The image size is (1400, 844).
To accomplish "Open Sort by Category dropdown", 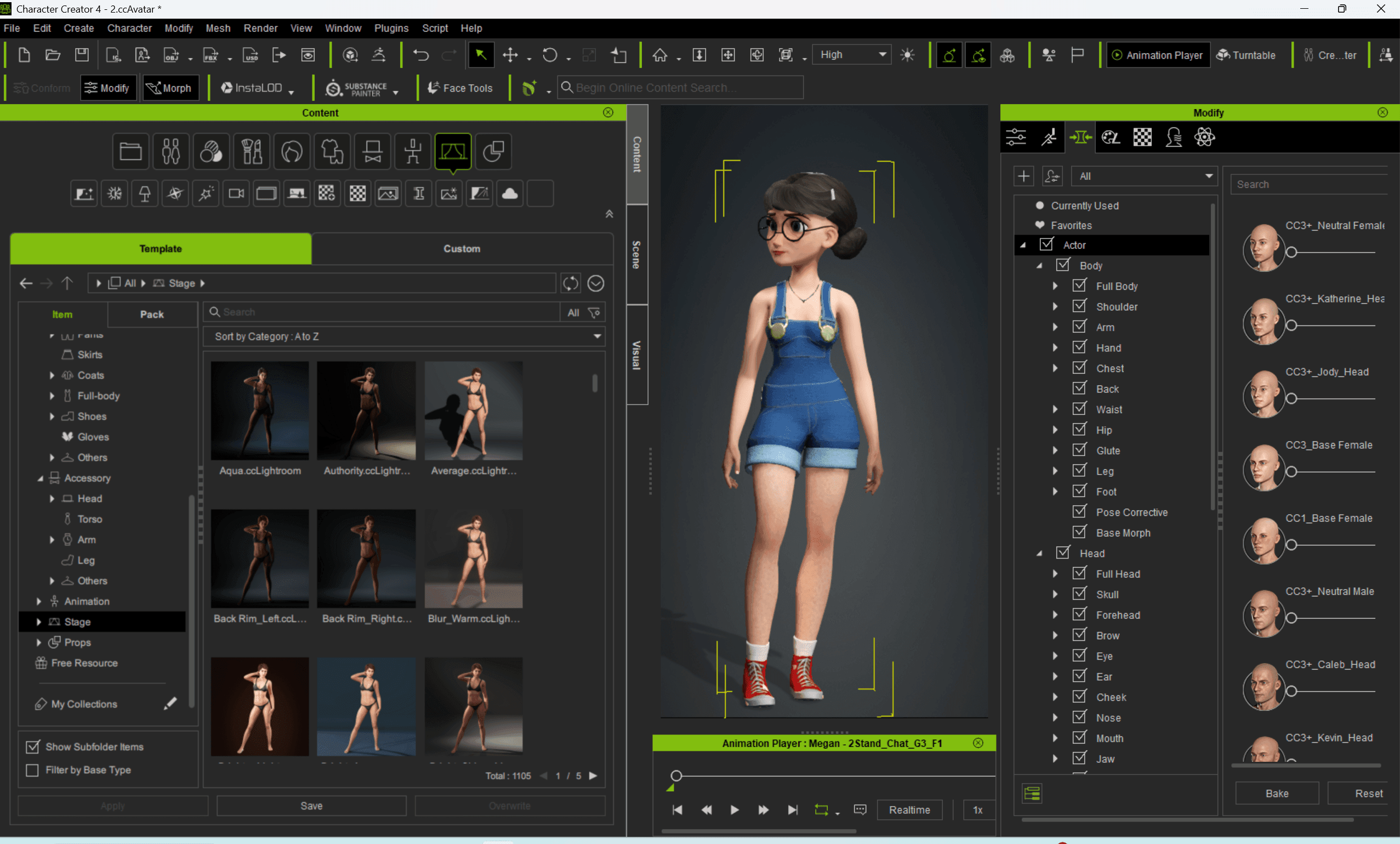I will [x=403, y=337].
